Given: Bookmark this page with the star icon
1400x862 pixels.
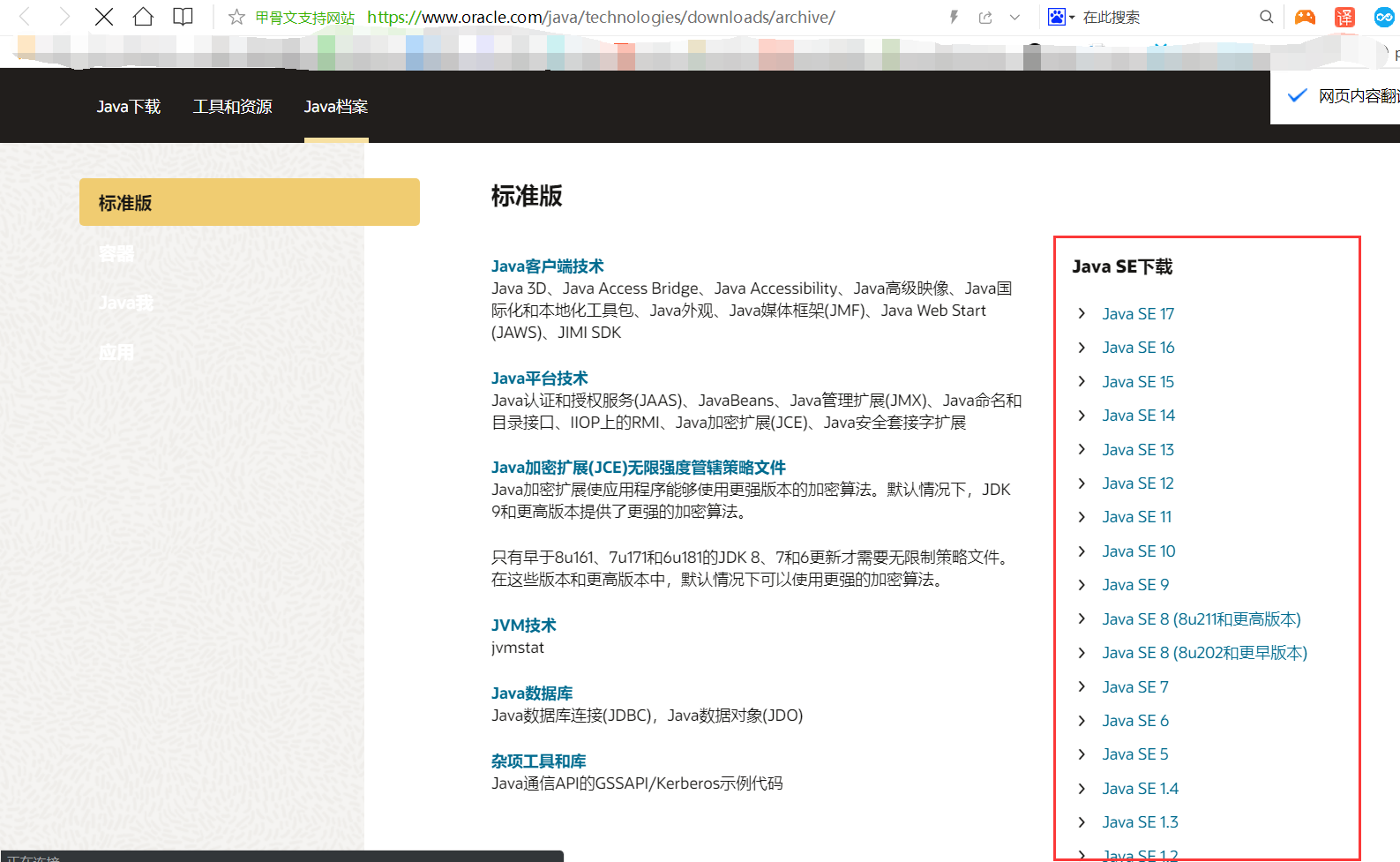Looking at the screenshot, I should tap(236, 17).
